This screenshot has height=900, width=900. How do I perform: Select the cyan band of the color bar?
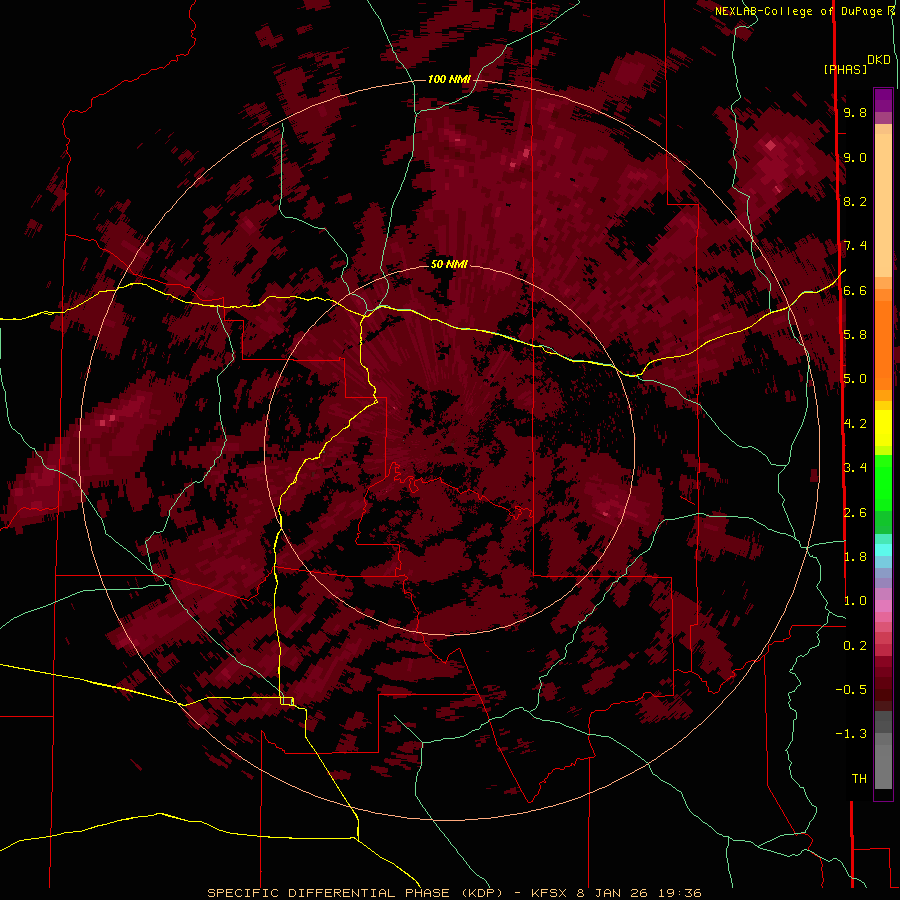click(883, 550)
